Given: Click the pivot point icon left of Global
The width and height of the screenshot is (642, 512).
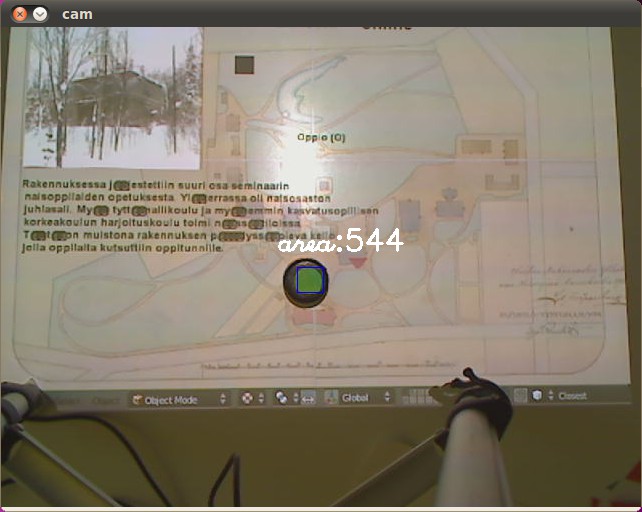Looking at the screenshot, I should click(282, 398).
